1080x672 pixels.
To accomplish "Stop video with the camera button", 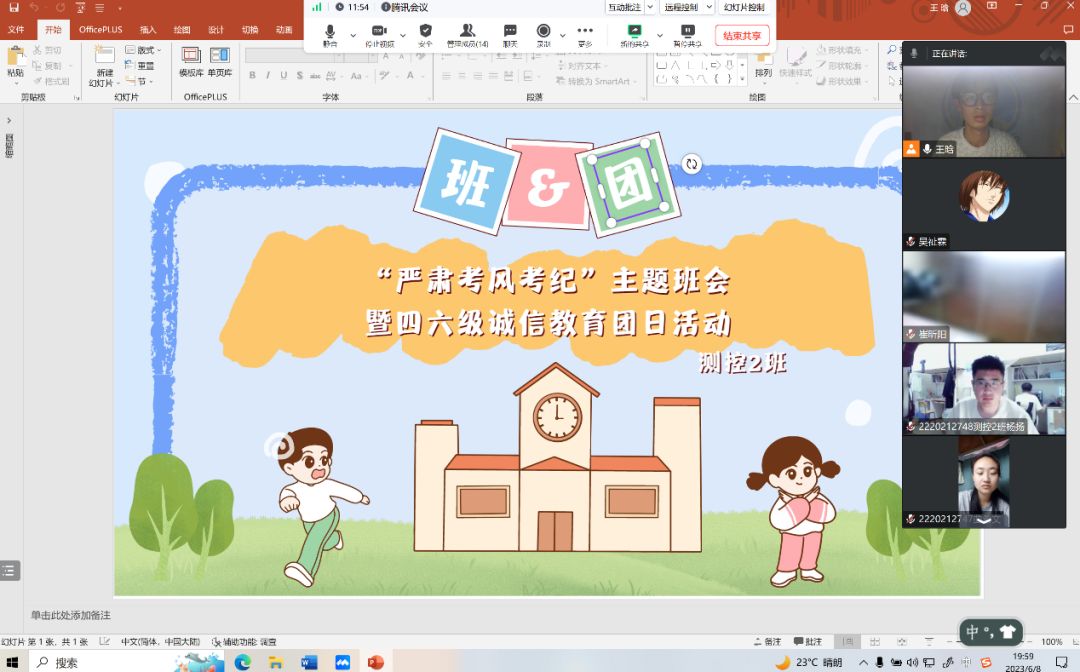I will (379, 35).
